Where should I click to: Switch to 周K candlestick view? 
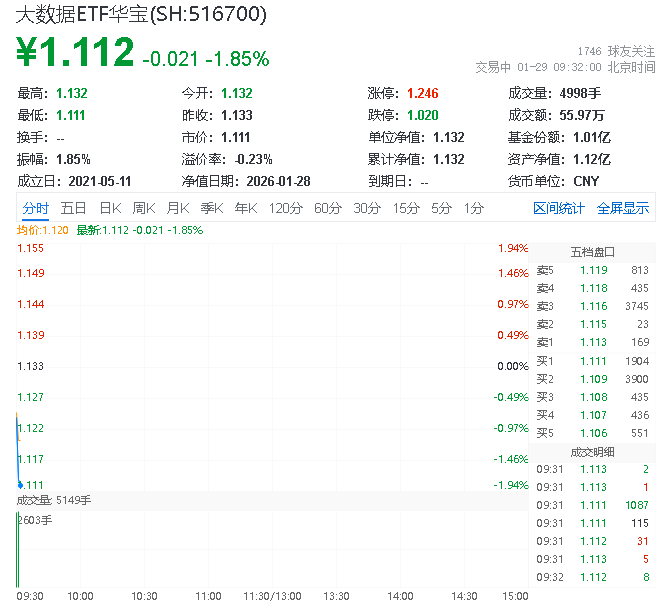pos(144,208)
